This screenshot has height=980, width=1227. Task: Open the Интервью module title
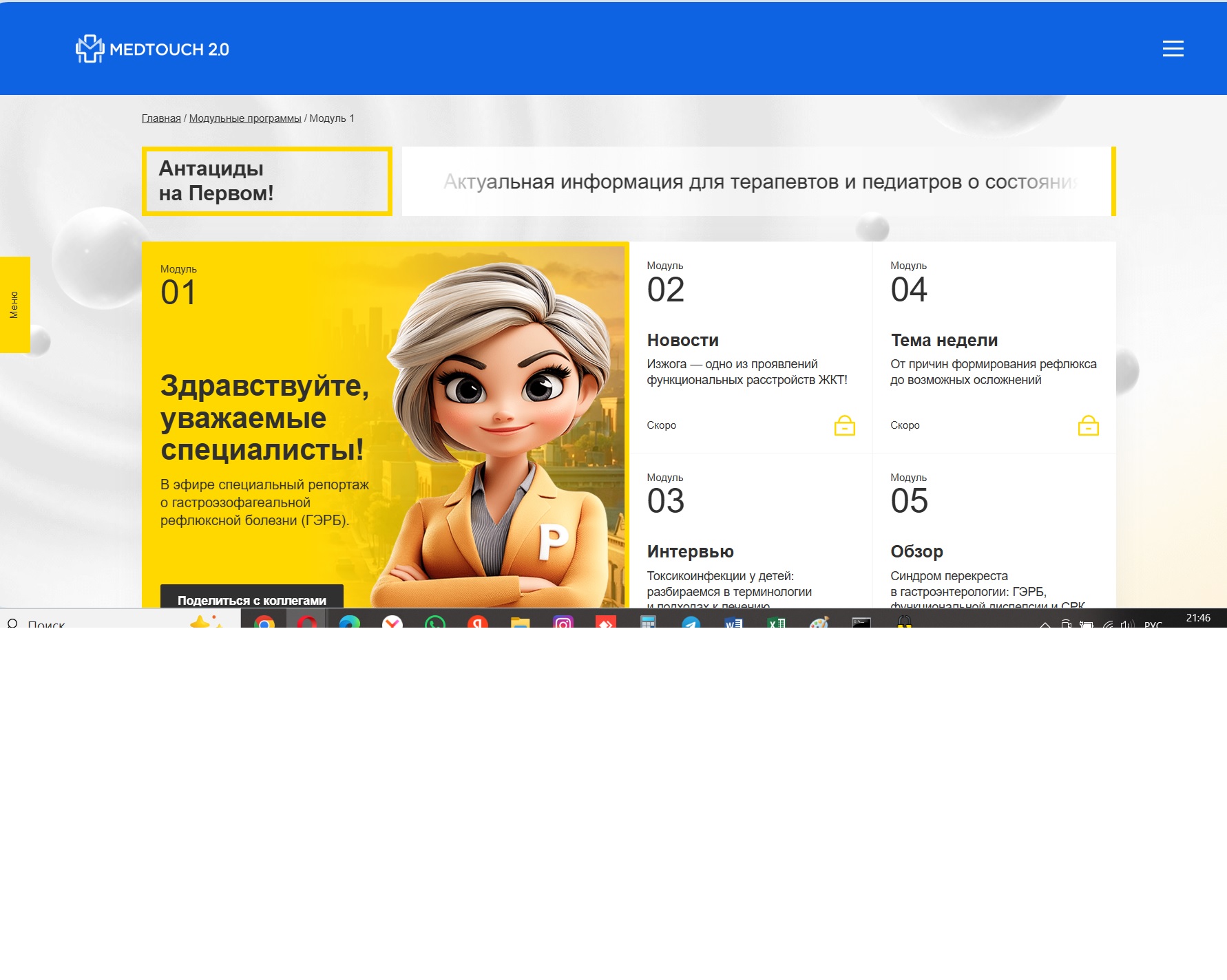[691, 551]
